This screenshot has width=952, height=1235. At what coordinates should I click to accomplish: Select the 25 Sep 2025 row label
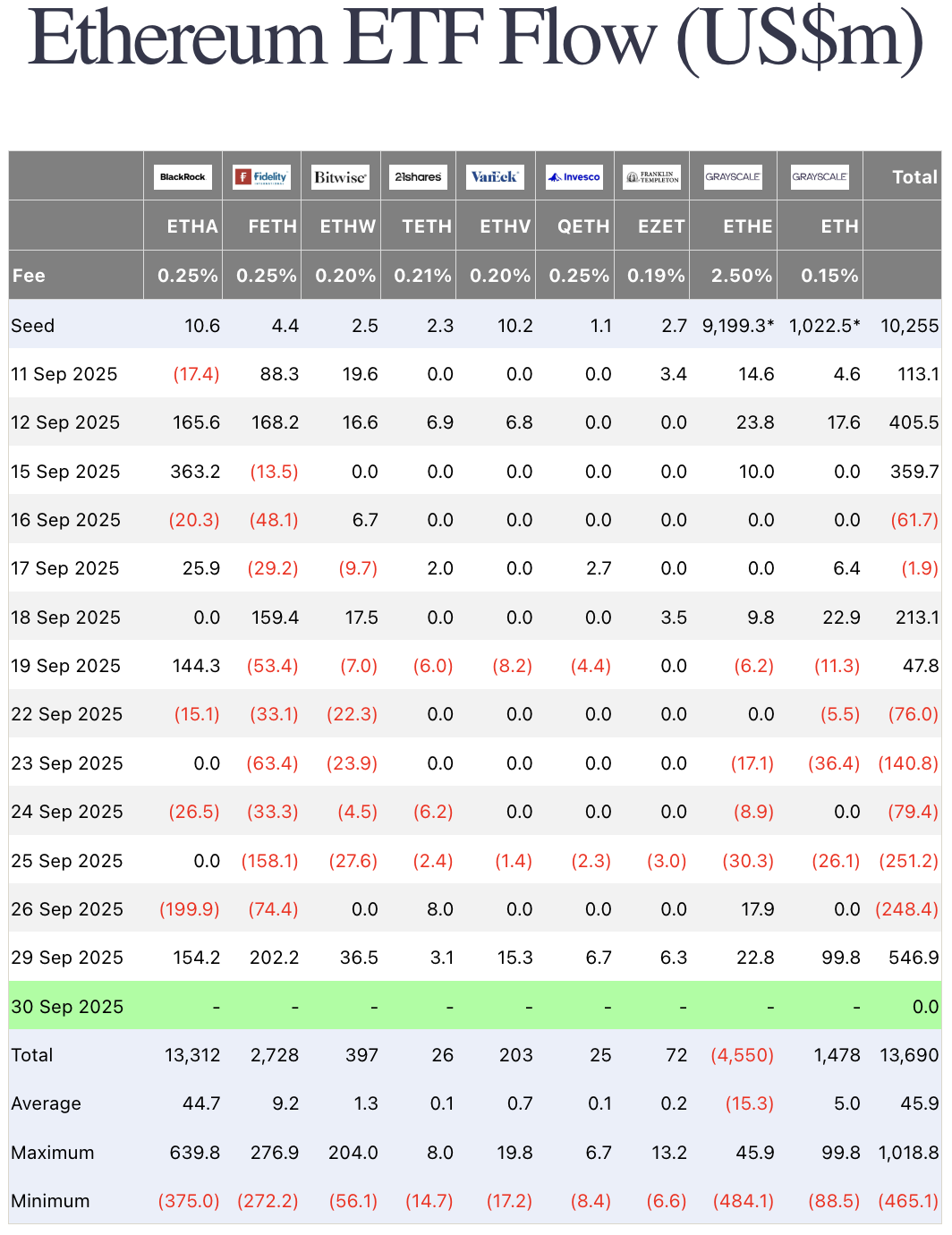pyautogui.click(x=66, y=861)
